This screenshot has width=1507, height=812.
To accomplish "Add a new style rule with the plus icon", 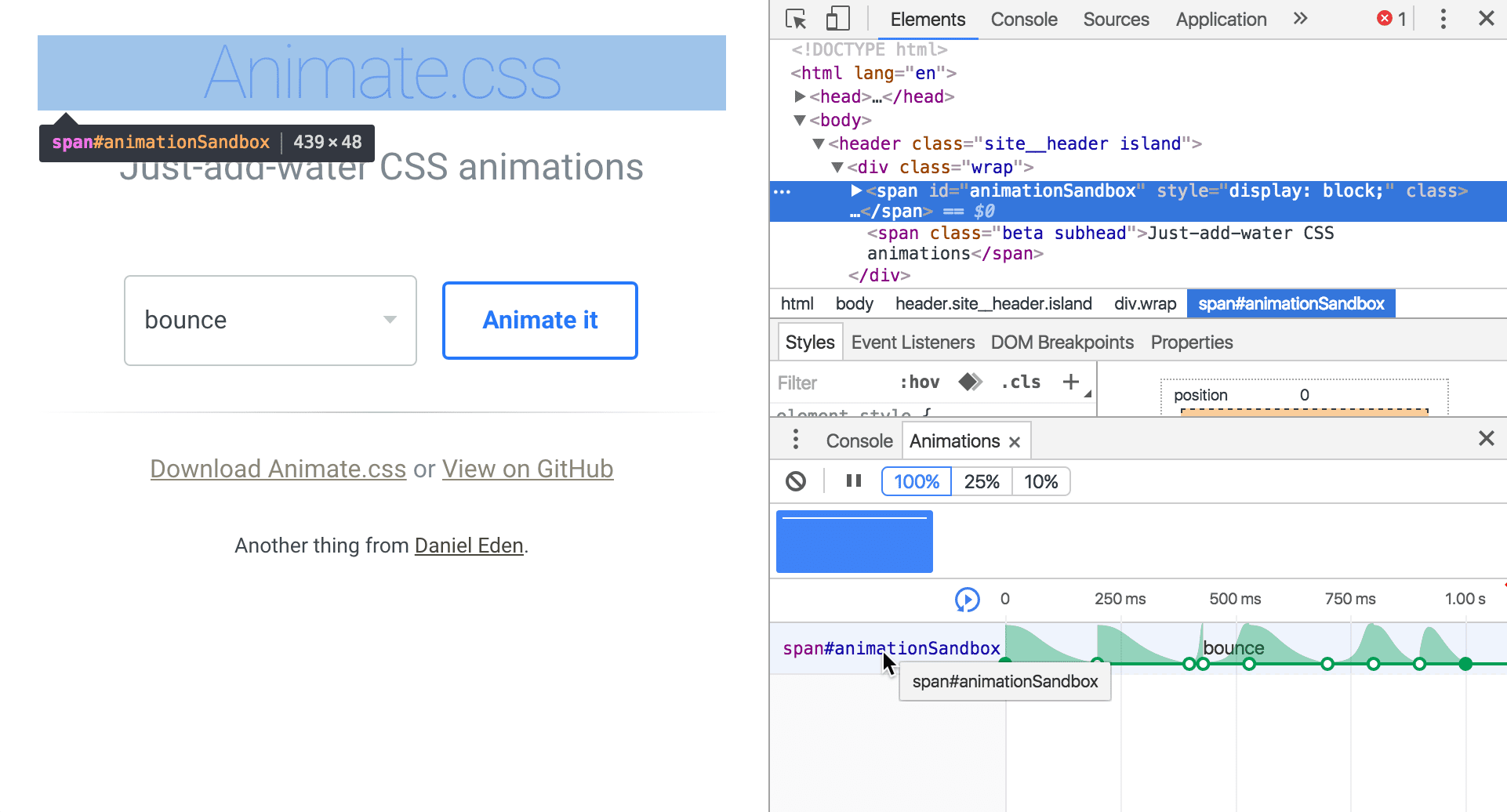I will coord(1071,382).
